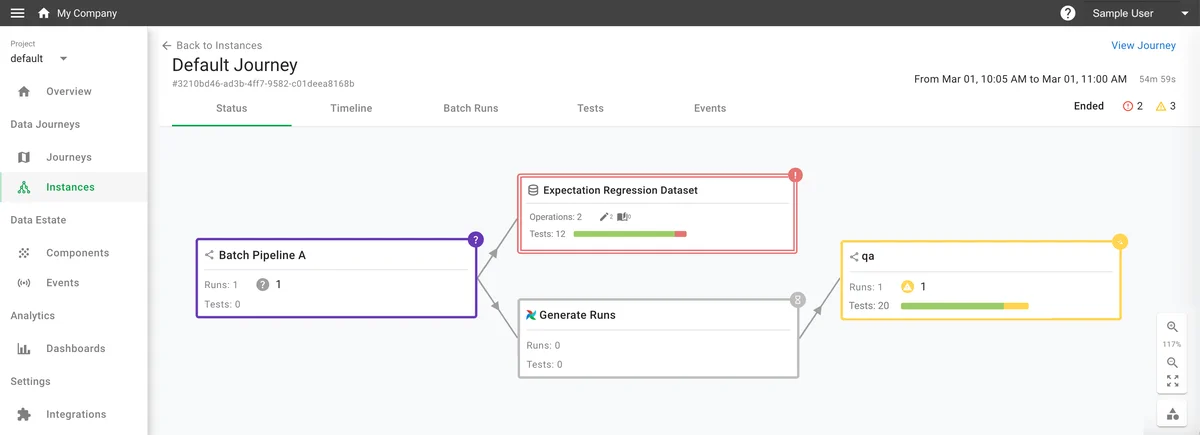Zoom in on the journey graph
Image resolution: width=1200 pixels, height=435 pixels.
[1172, 327]
